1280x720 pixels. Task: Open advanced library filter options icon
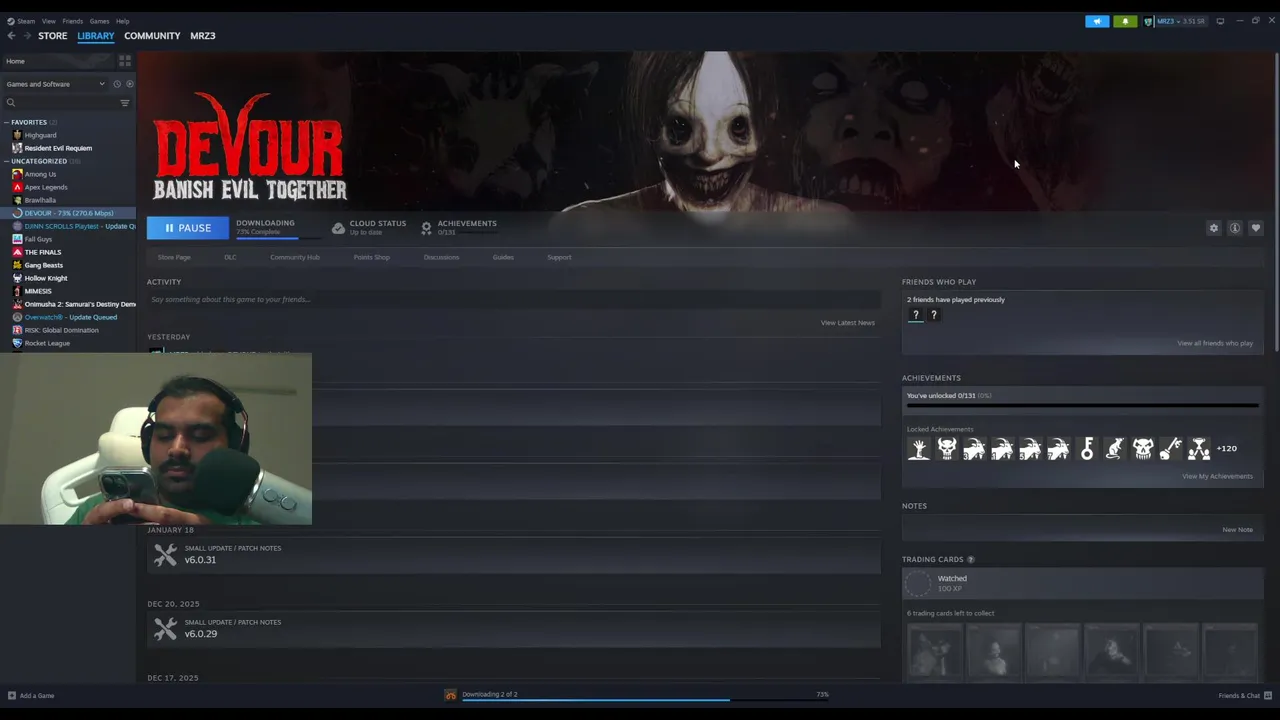click(x=125, y=102)
